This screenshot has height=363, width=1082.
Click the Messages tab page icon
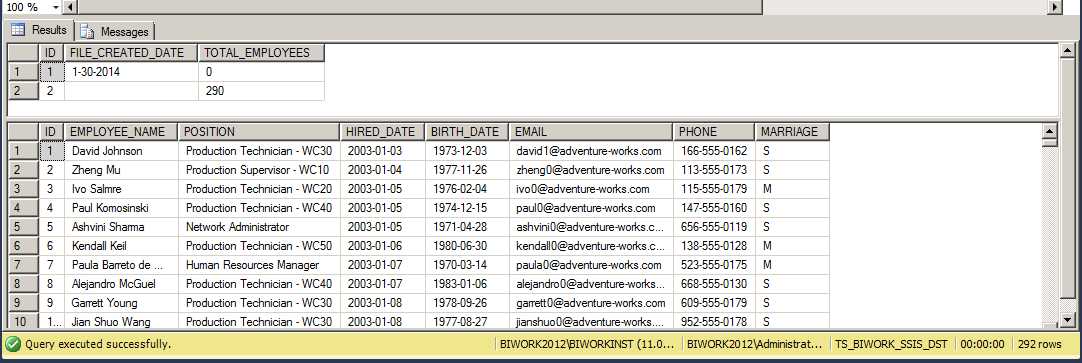(x=87, y=31)
